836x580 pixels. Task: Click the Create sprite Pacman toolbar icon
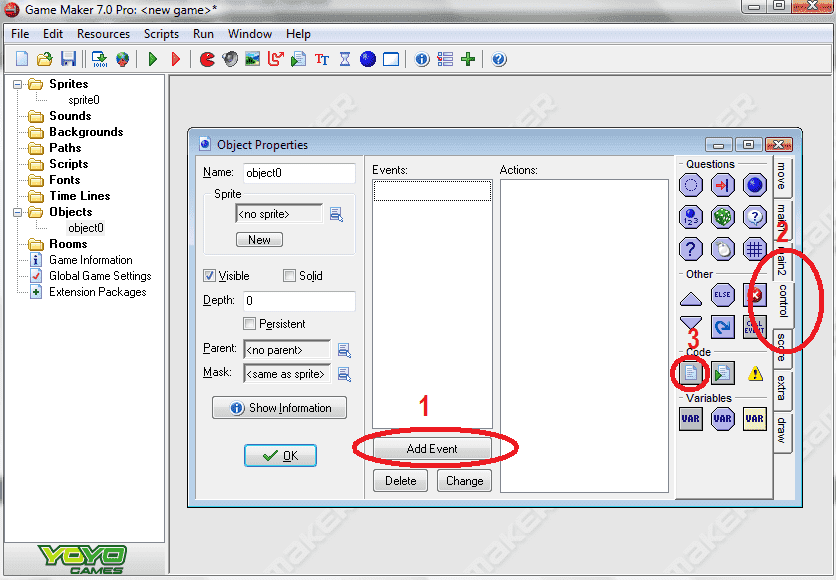(207, 59)
